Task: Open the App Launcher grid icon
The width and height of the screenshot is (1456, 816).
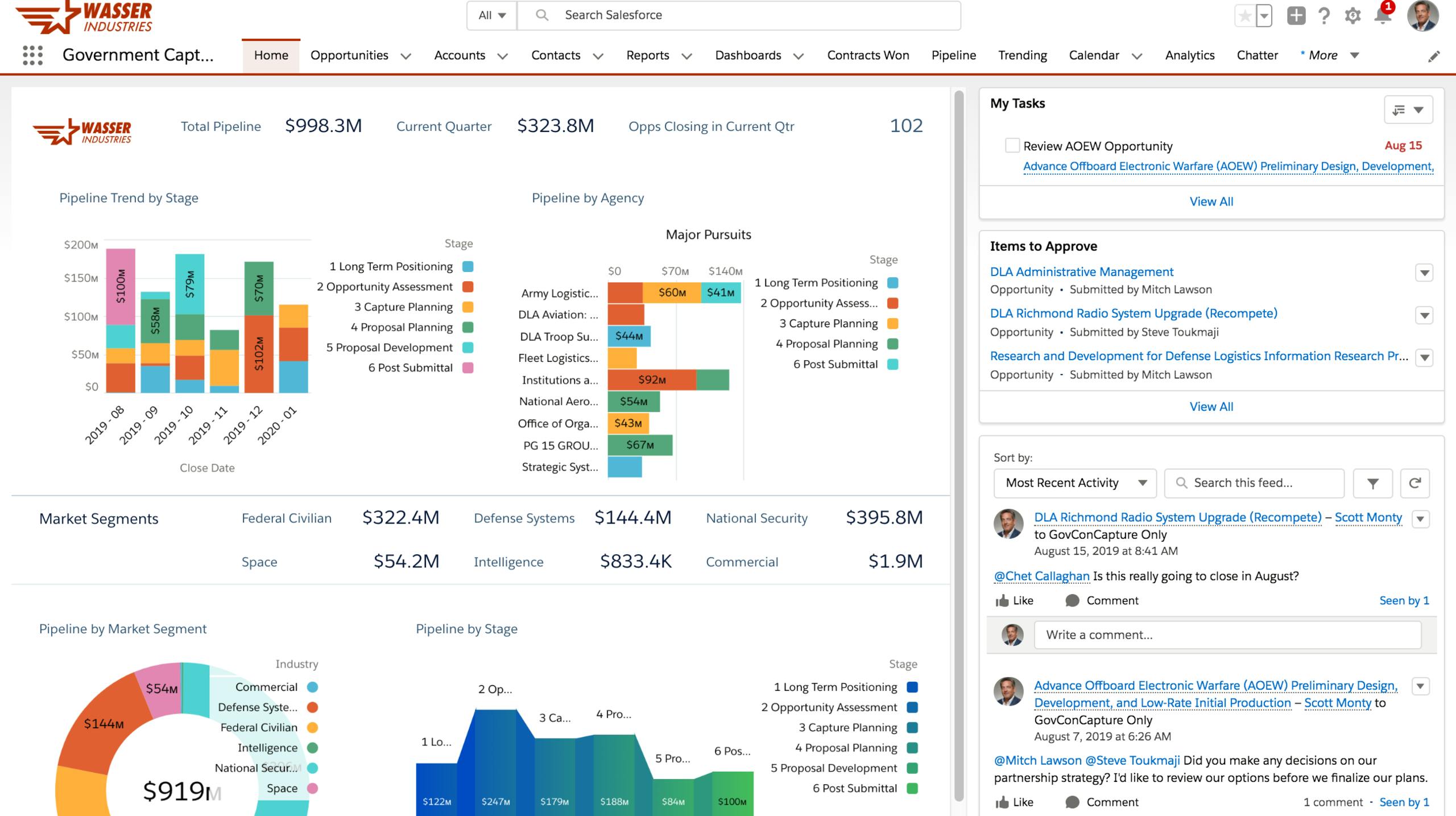Action: 32,55
